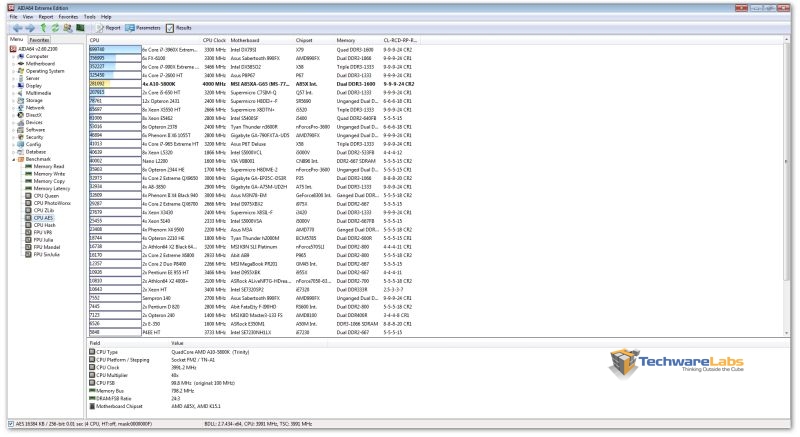Screen dimensions: 800x437
Task: Switch to the Favorites tab in sidebar
Action: (39, 40)
